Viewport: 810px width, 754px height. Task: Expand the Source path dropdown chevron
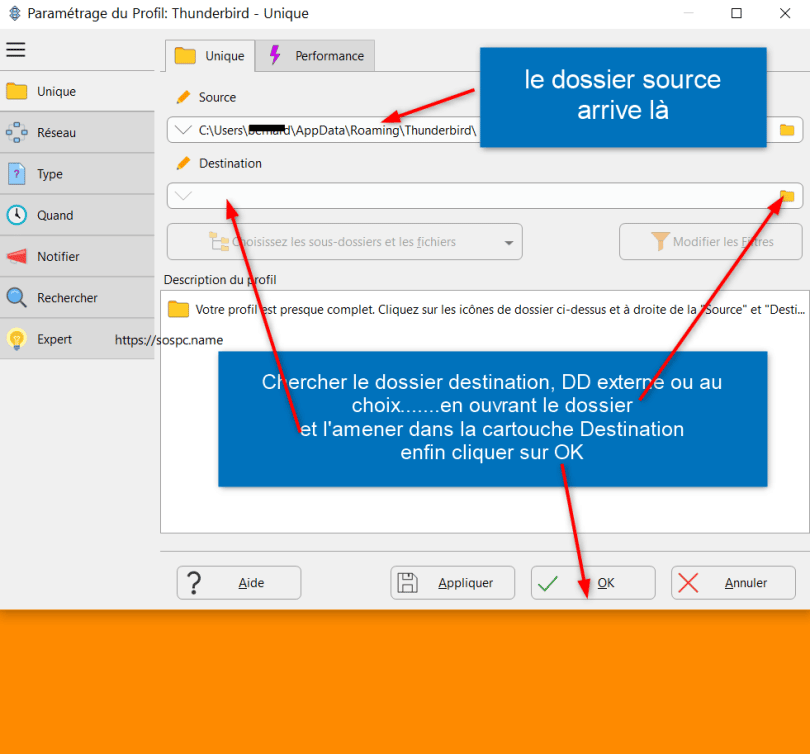coord(183,130)
